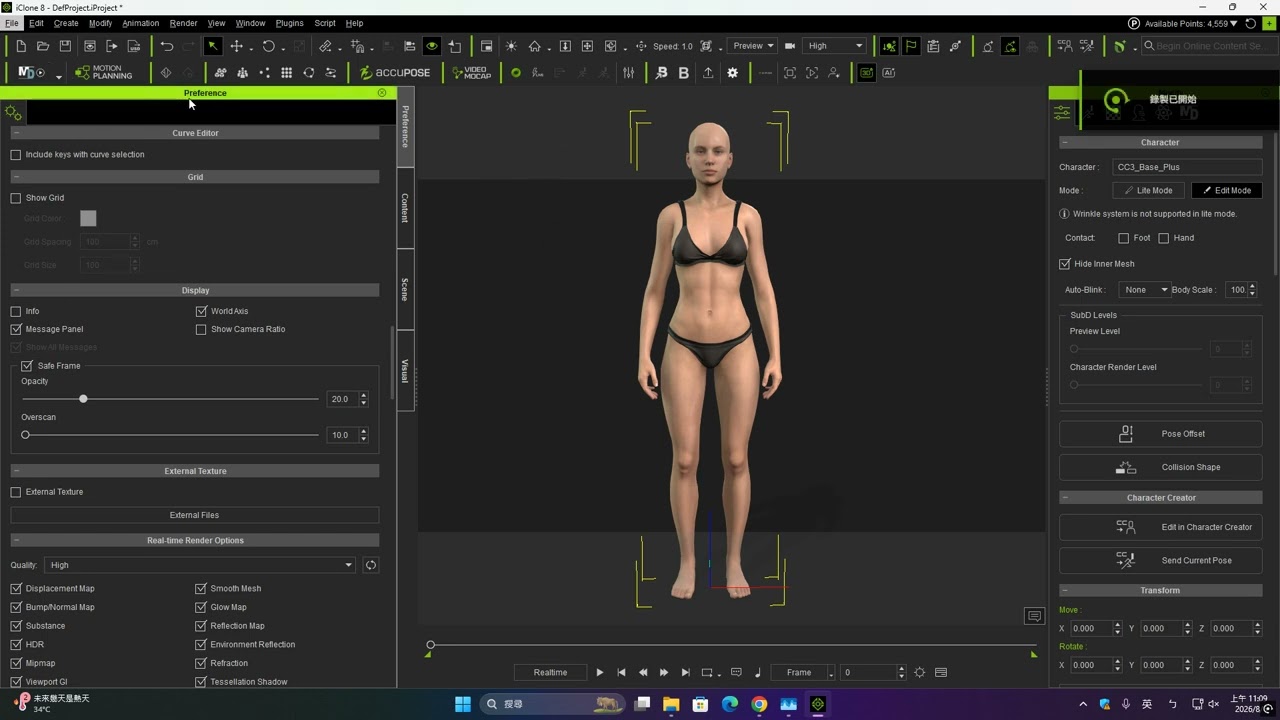Save the project with the disk icon
The image size is (1280, 720).
tap(65, 46)
